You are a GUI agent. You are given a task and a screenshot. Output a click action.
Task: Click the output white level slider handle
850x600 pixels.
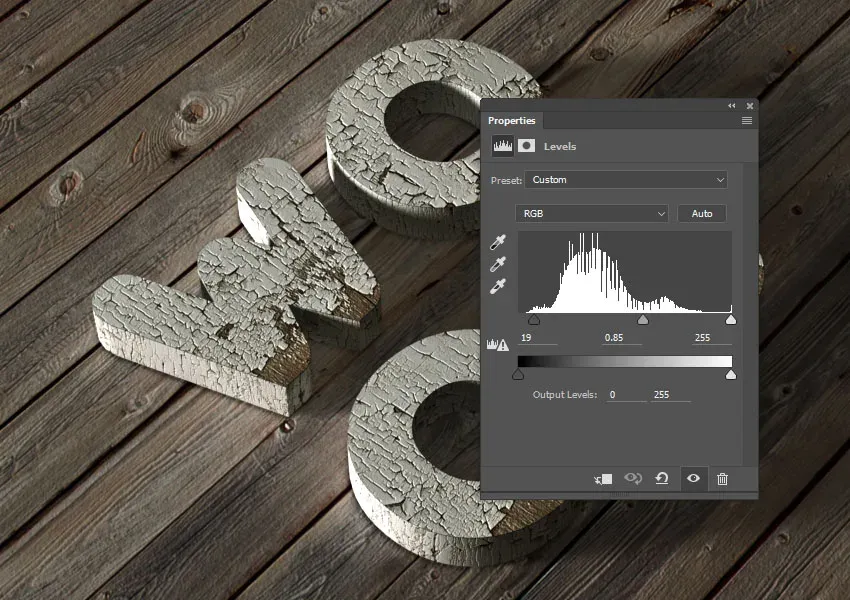pos(731,375)
